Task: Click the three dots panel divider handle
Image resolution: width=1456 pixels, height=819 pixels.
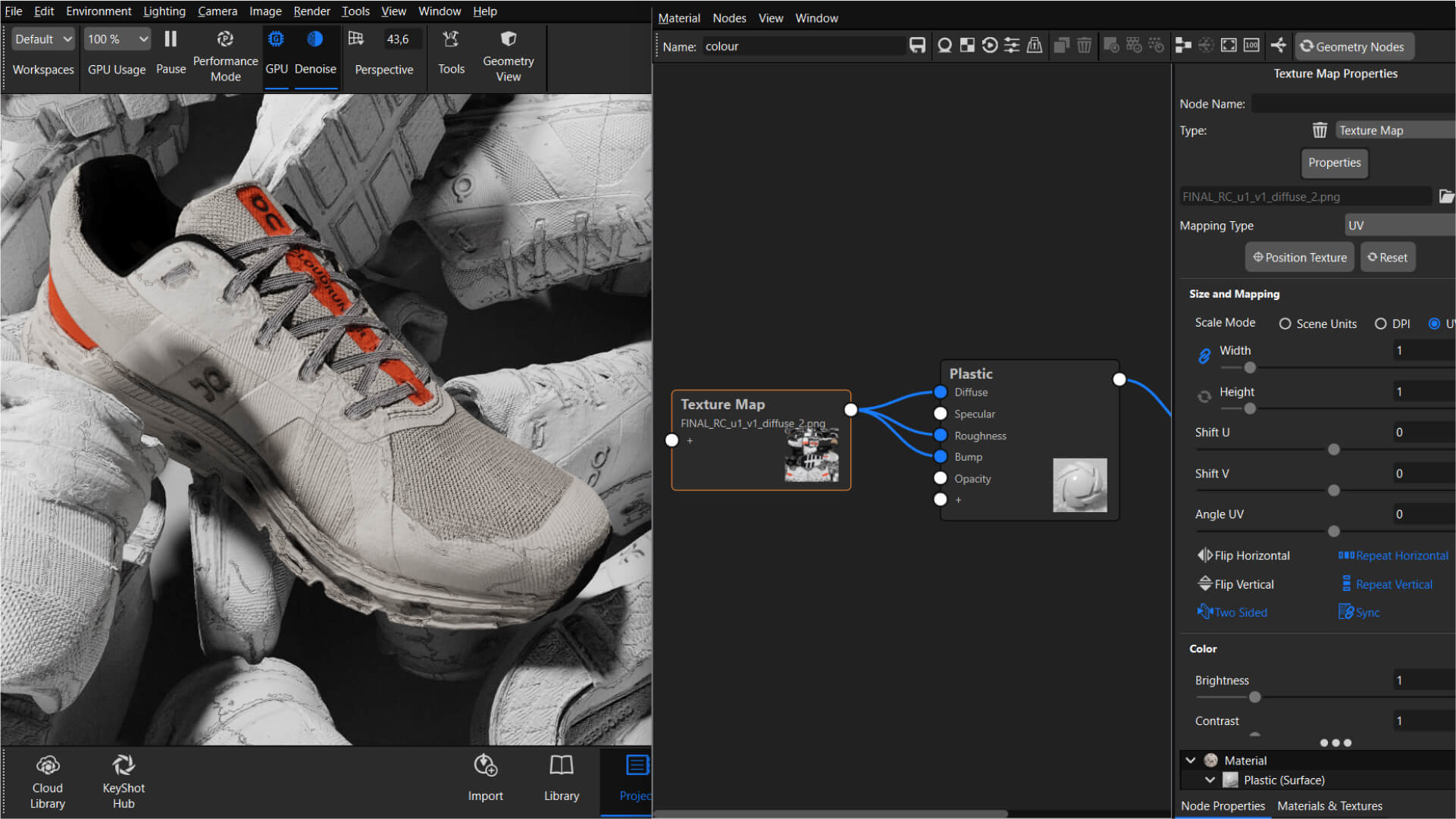Action: [1335, 742]
